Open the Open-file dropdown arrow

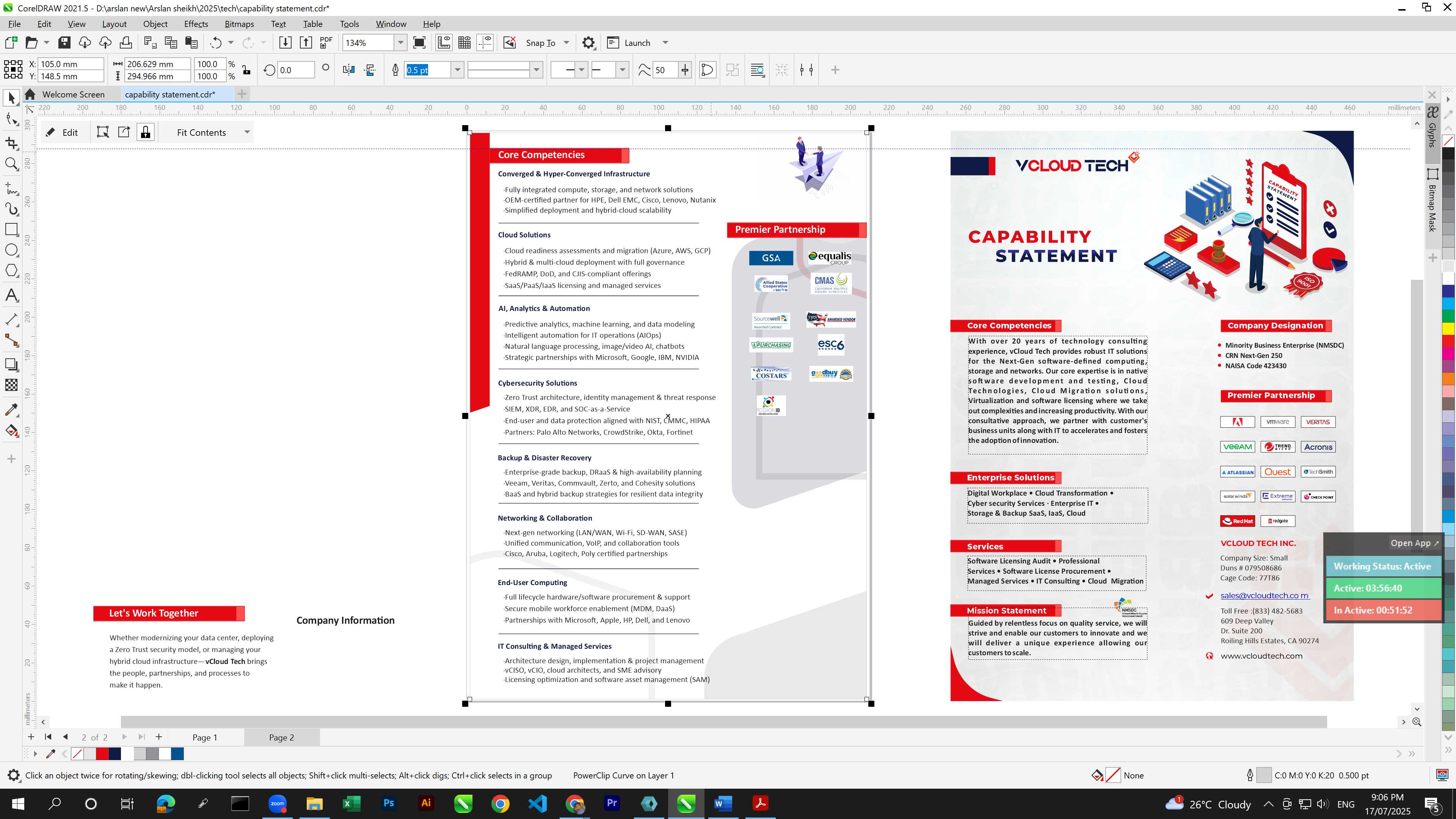tap(46, 42)
